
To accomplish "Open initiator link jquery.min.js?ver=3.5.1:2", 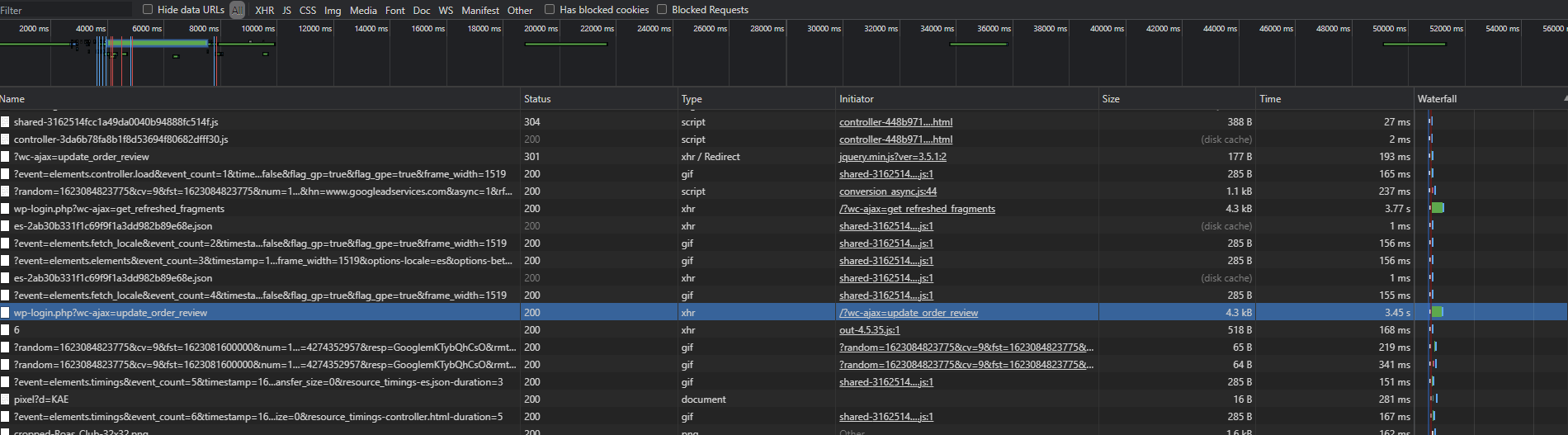I will tap(893, 157).
